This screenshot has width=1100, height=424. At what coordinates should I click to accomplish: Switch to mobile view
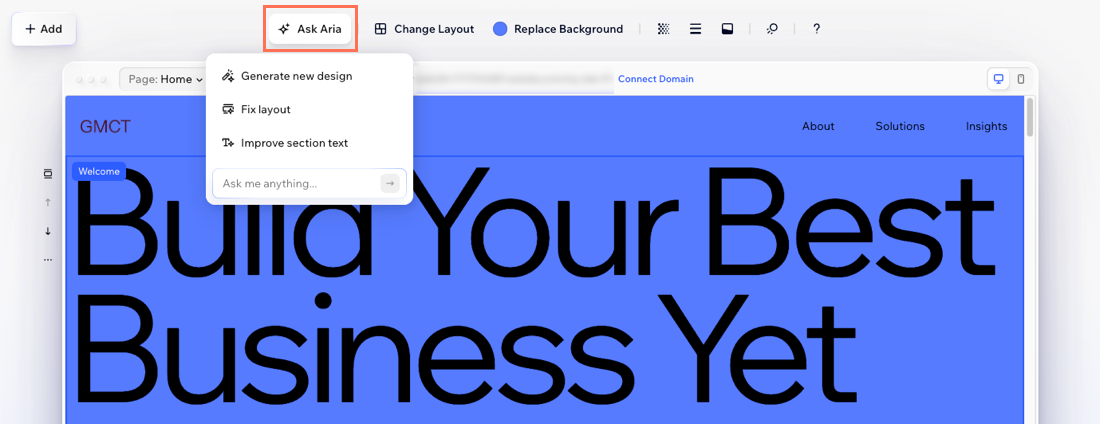click(x=1020, y=79)
